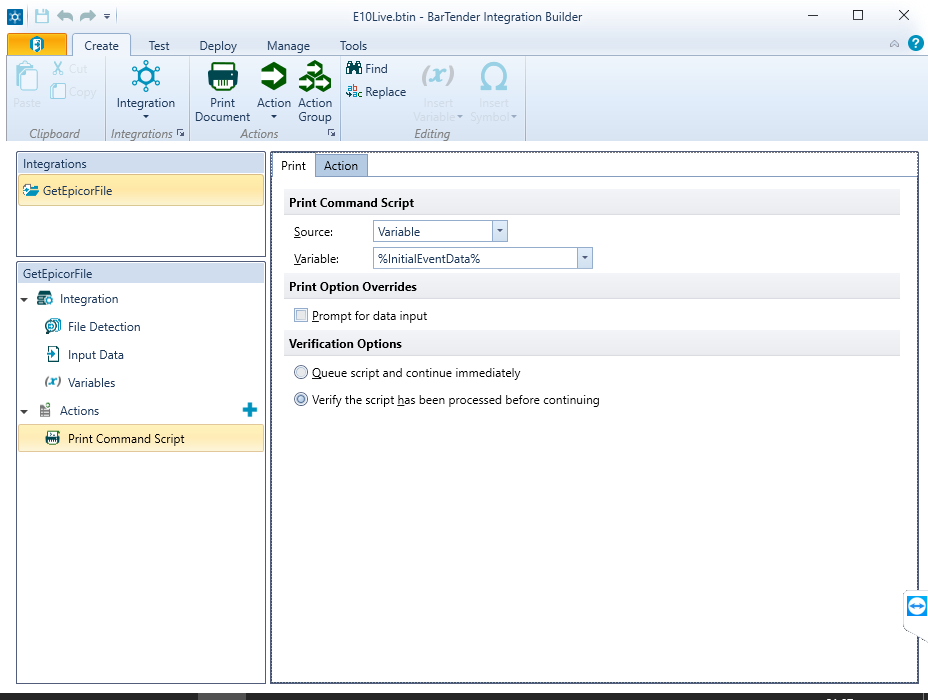Screen dimensions: 928x700
Task: Collapse the Actions tree node
Action: [24, 411]
